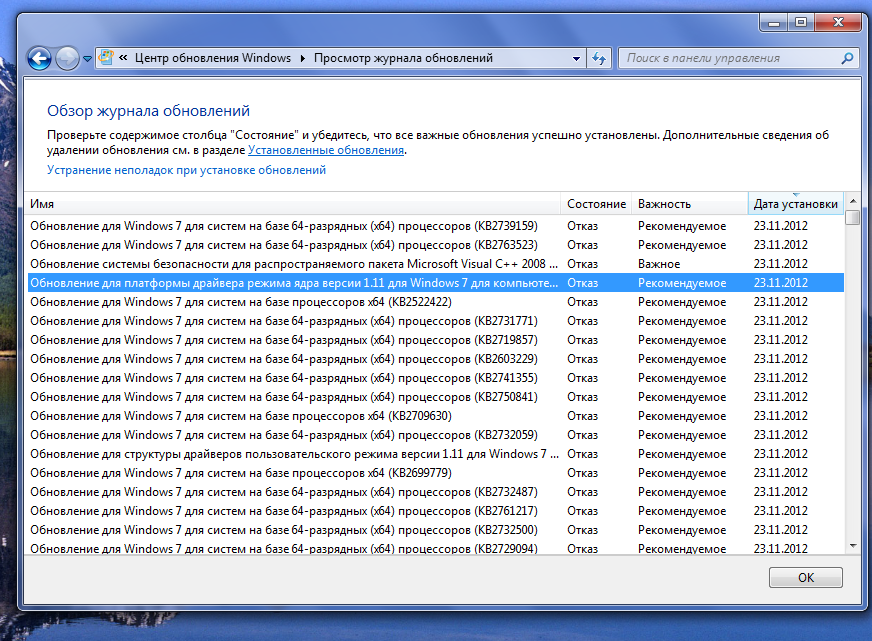This screenshot has height=641, width=872.
Task: Select the update row KB2763523
Action: [435, 245]
